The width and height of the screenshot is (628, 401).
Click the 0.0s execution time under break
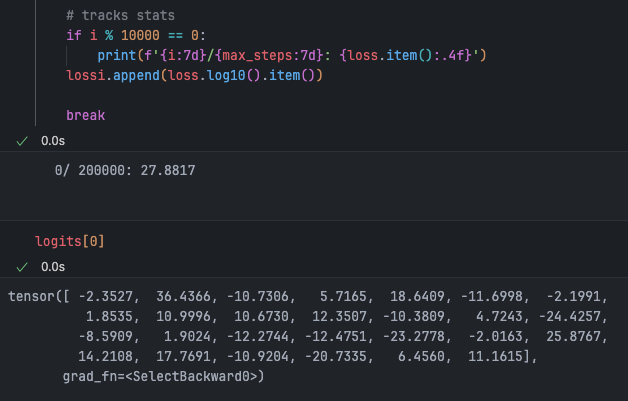52,141
